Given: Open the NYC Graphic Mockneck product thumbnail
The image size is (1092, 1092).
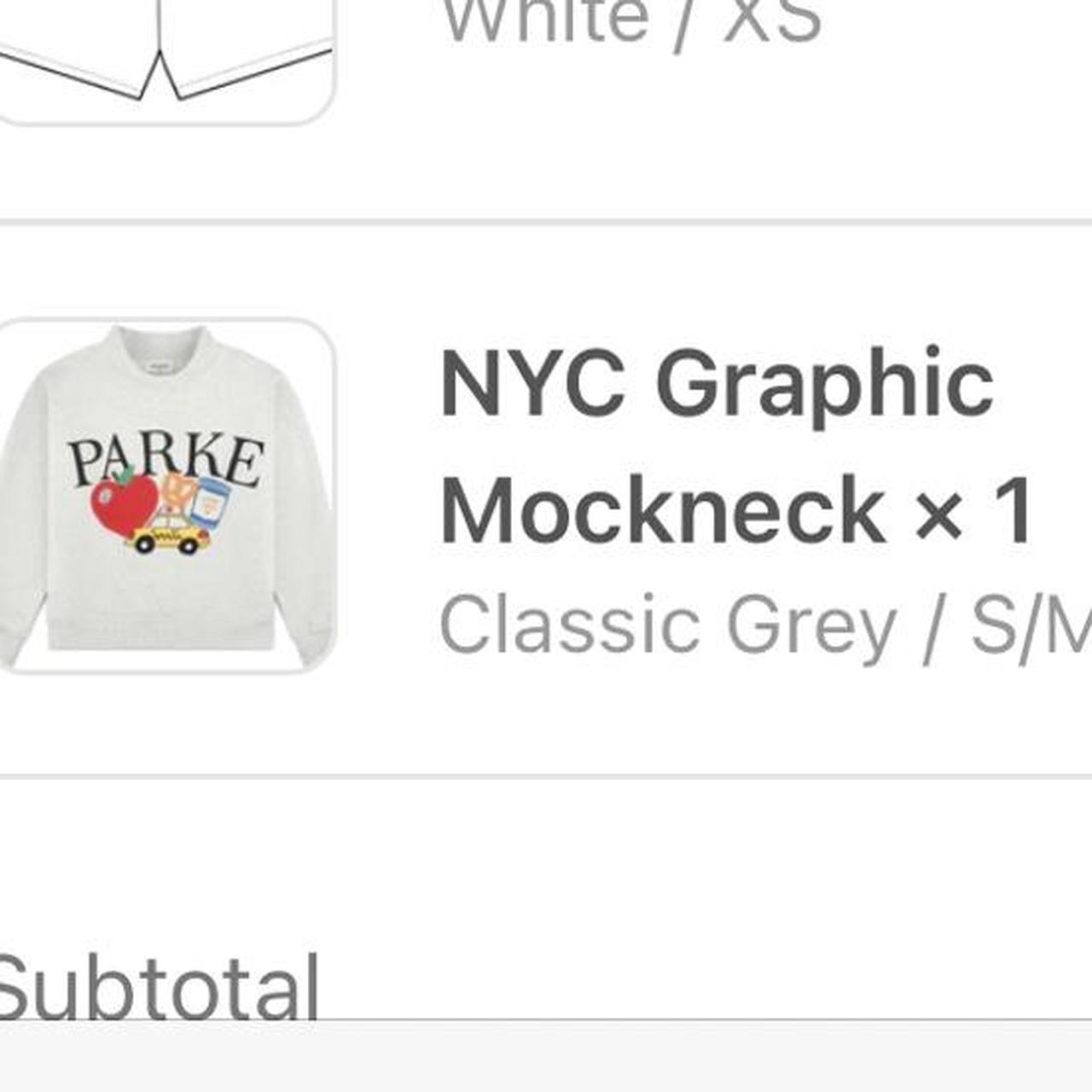Looking at the screenshot, I should [166, 496].
